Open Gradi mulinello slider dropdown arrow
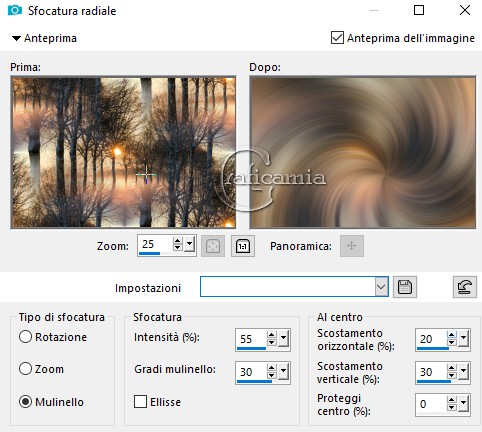This screenshot has height=432, width=482. pos(283,372)
